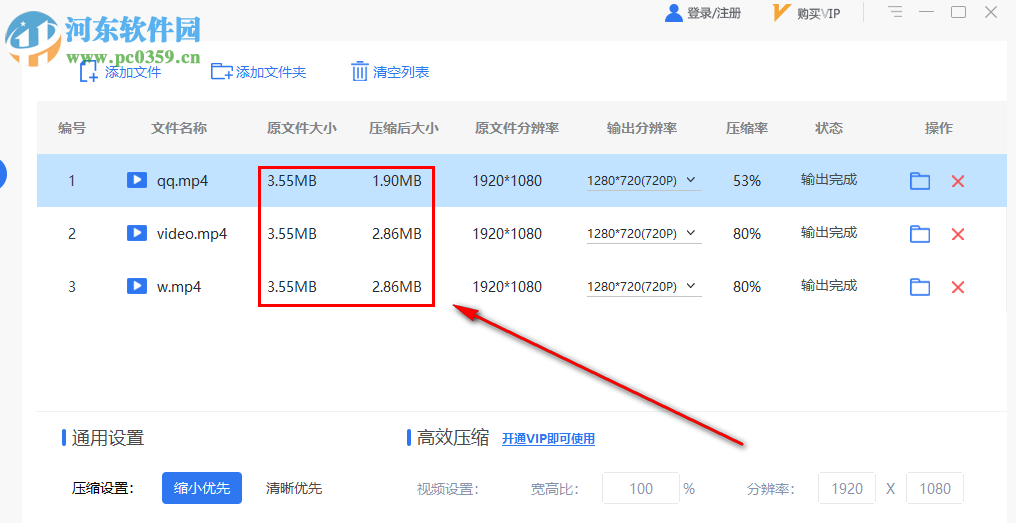Click the 1.90MB compressed size cell
The image size is (1016, 523).
point(397,181)
